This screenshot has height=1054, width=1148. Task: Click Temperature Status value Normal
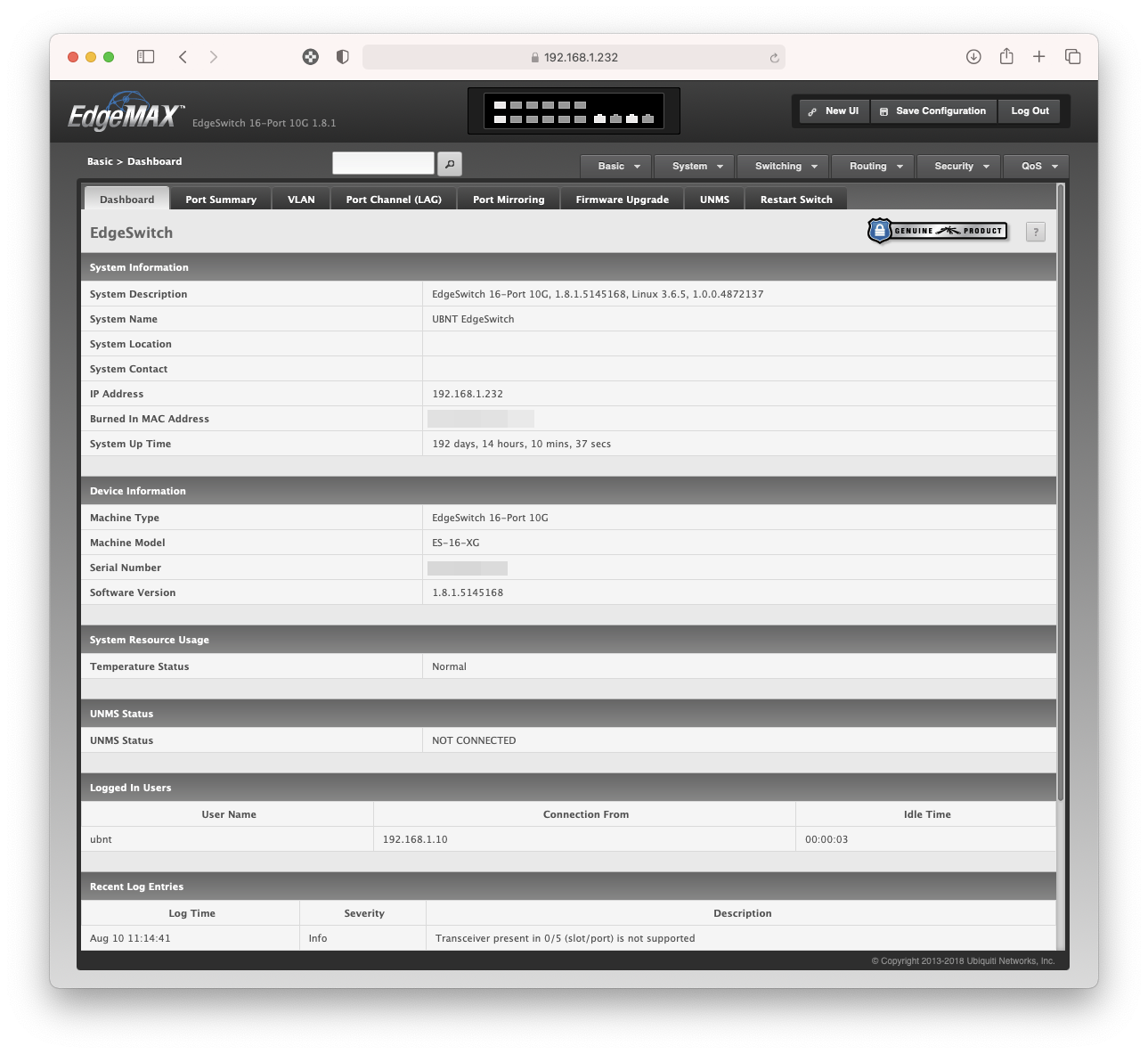point(449,666)
